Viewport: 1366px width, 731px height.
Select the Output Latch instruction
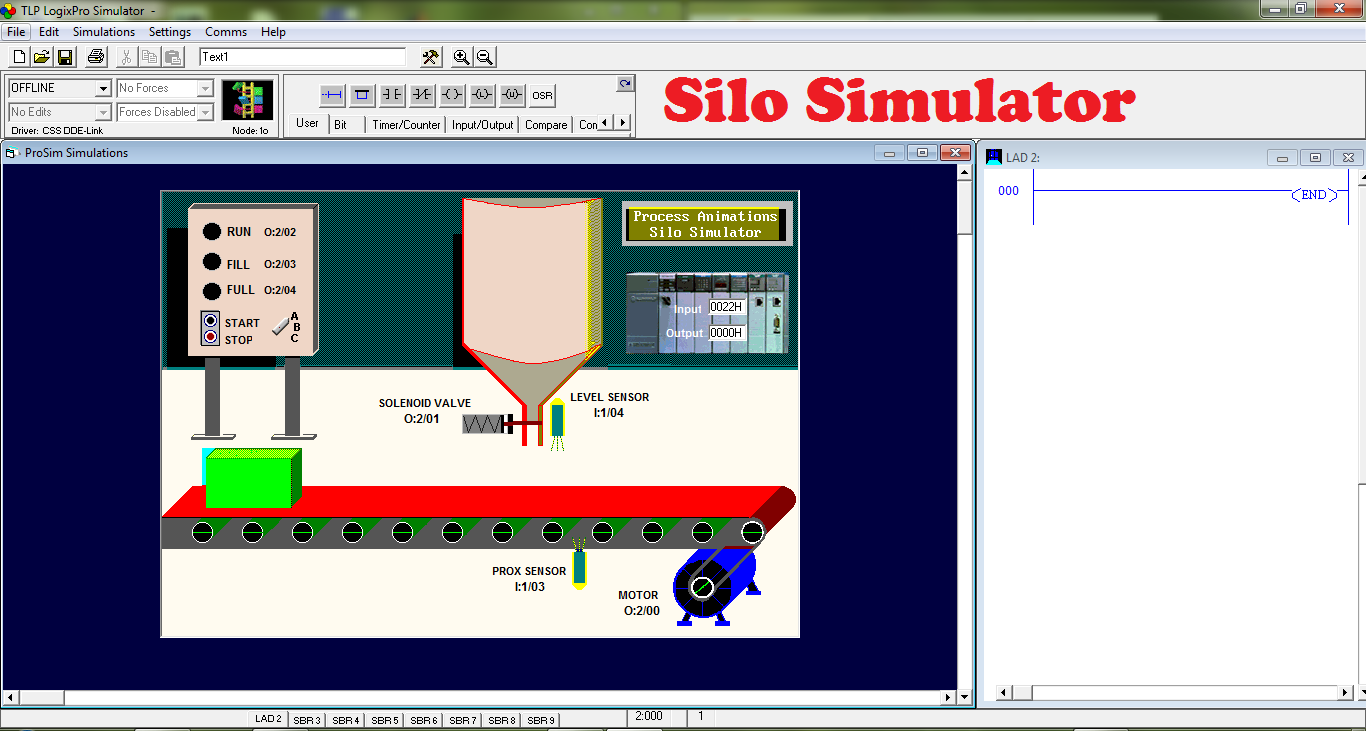coord(481,94)
